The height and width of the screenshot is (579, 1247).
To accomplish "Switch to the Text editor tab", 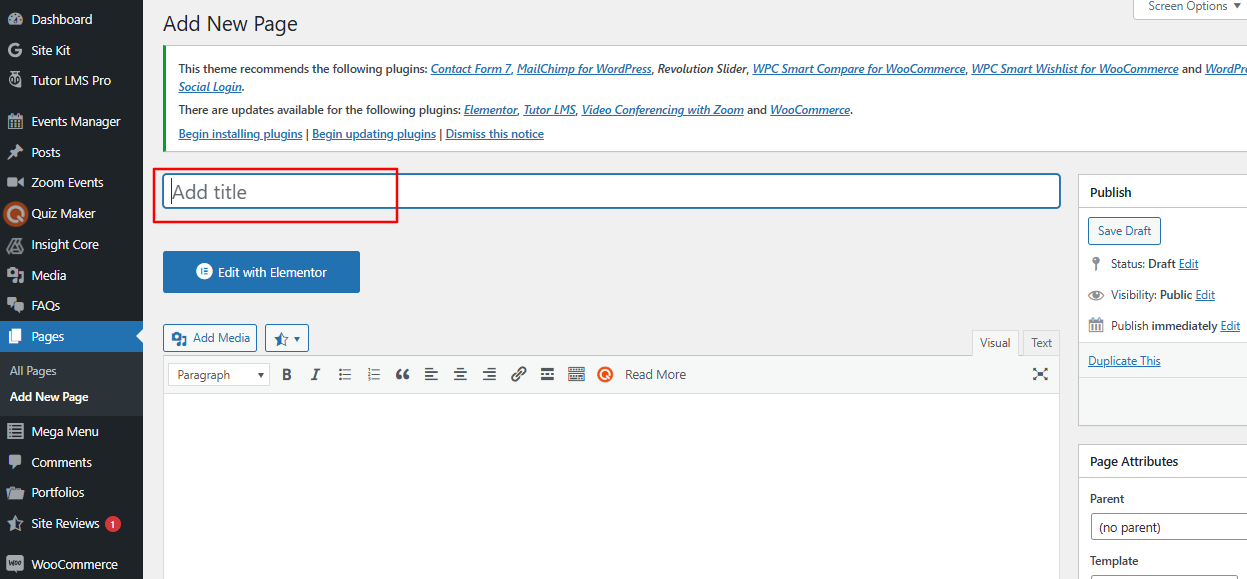I will pos(1041,343).
